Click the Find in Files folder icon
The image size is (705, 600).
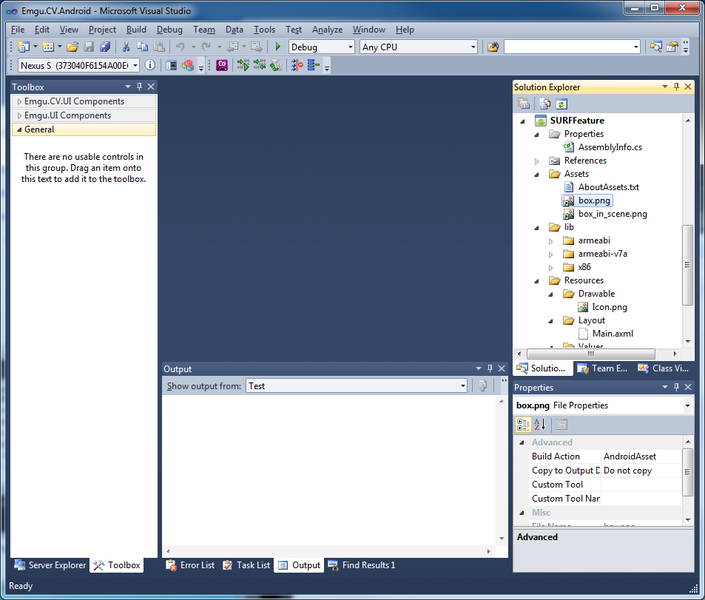(493, 47)
